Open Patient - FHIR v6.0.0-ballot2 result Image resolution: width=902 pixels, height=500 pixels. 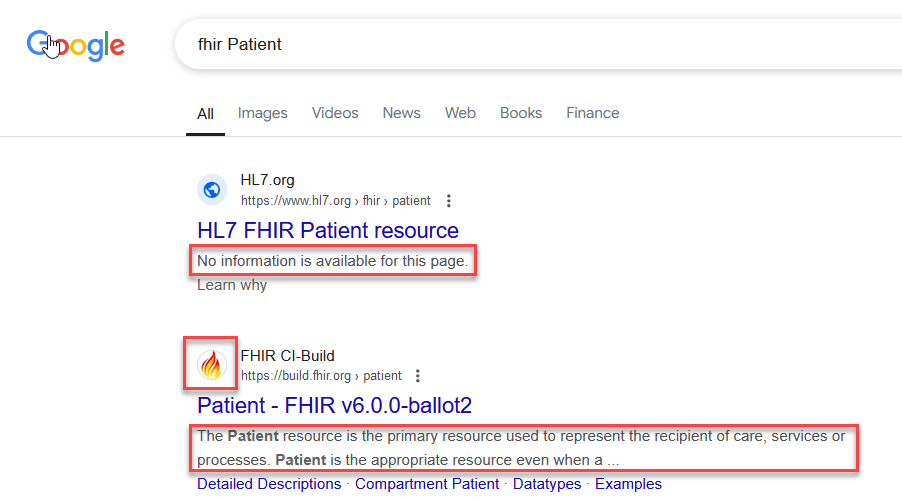[x=334, y=405]
